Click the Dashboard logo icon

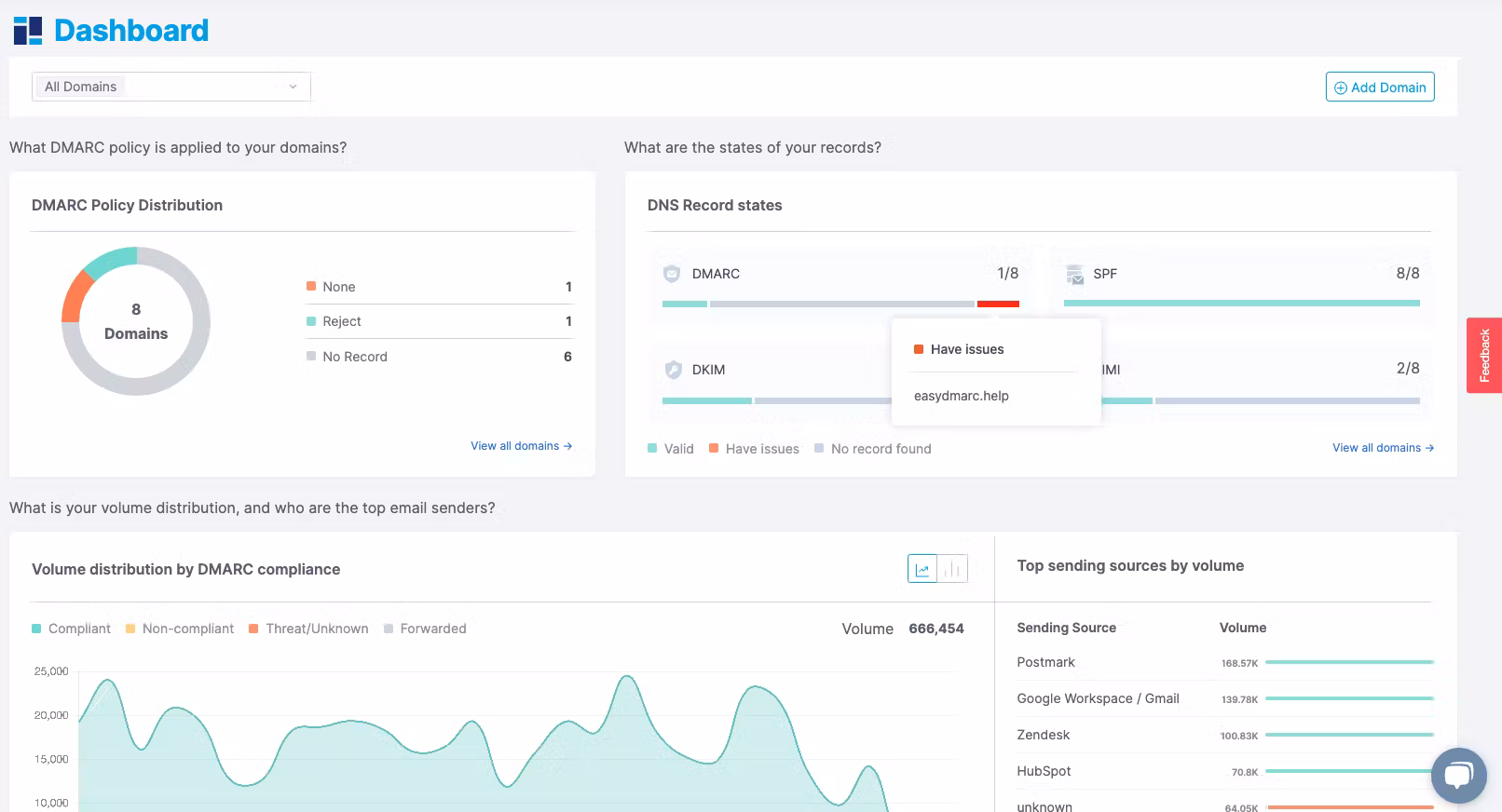tap(28, 31)
